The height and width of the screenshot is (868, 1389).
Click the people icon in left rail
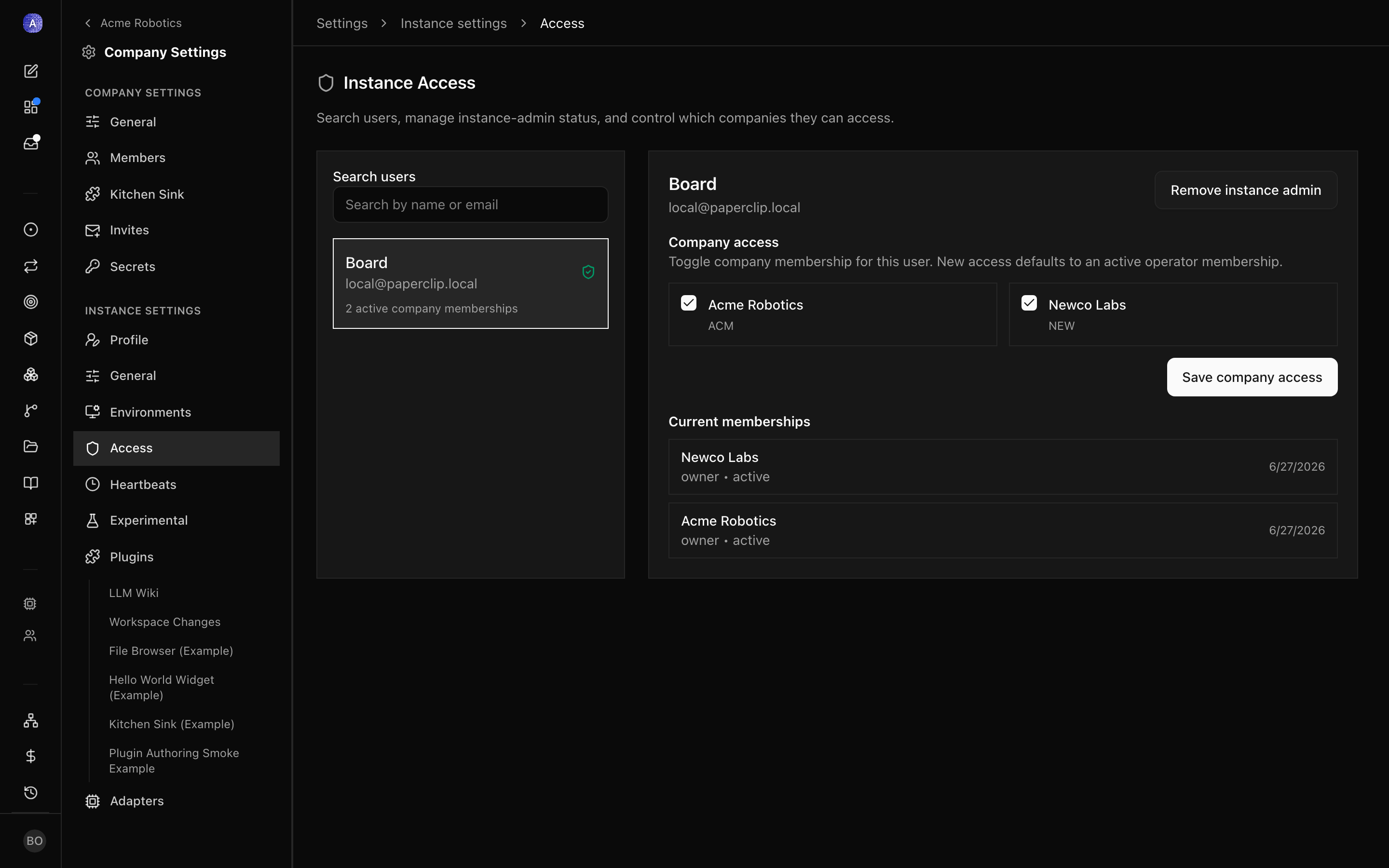(x=30, y=636)
